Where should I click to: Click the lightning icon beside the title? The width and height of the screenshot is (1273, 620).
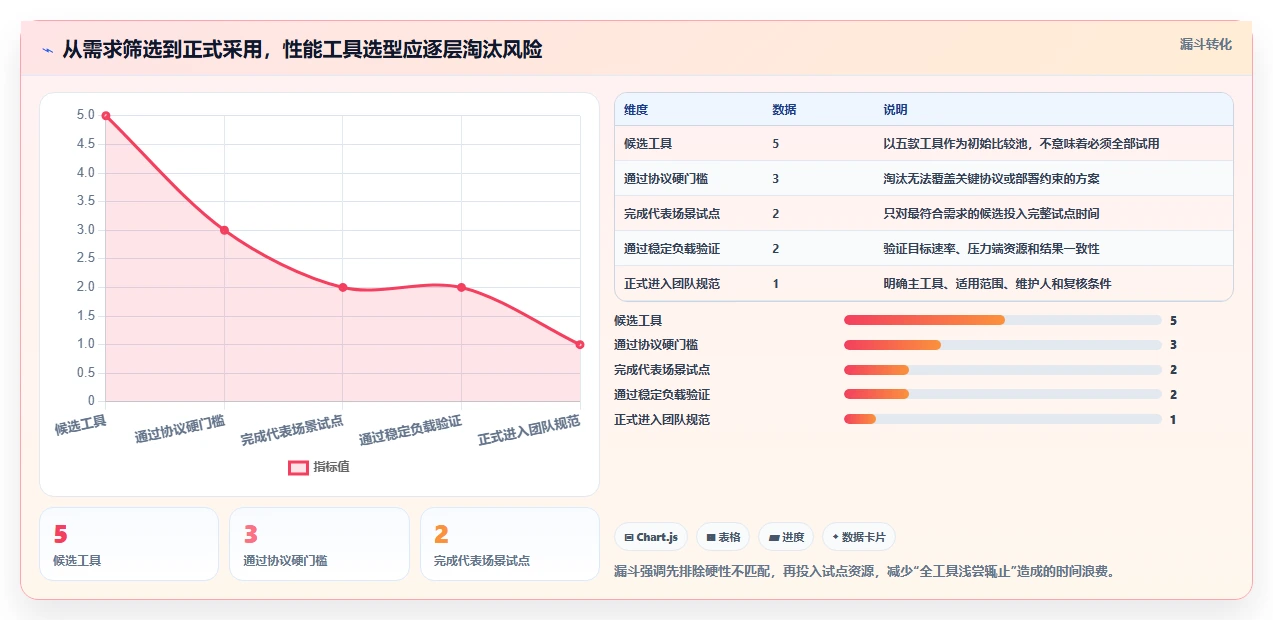pos(47,50)
